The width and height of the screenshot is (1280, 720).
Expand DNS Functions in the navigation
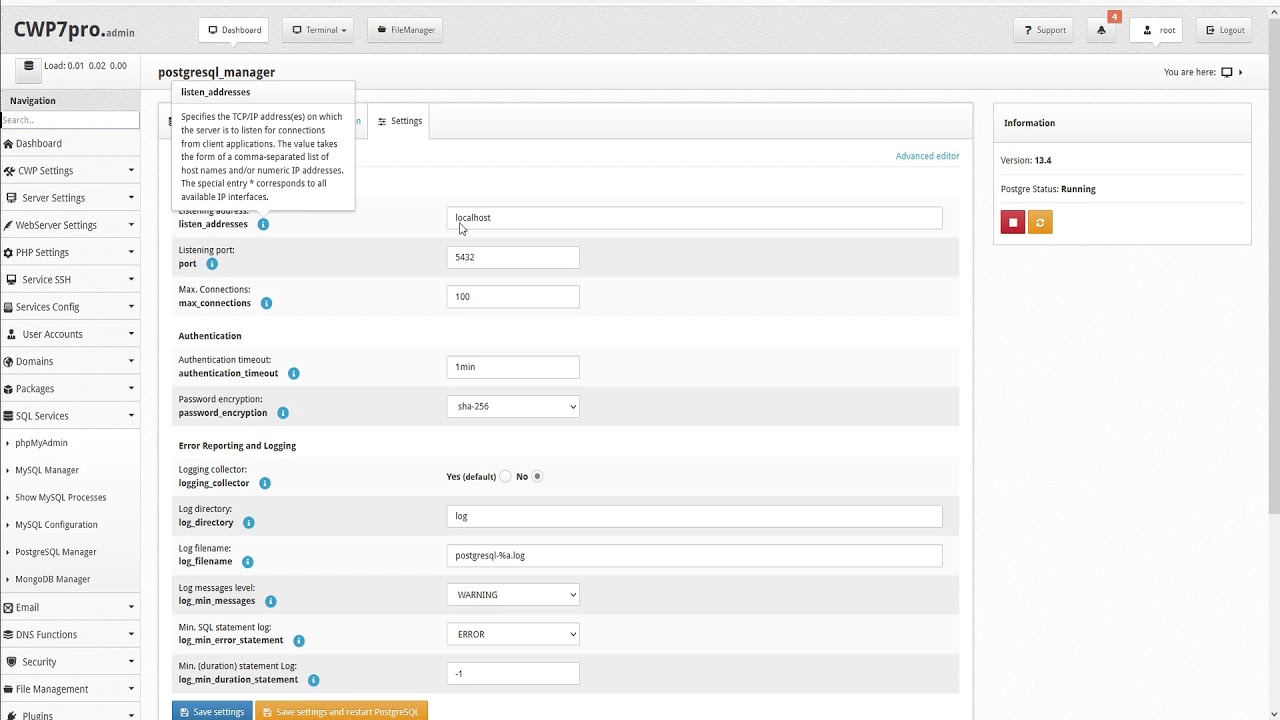click(70, 634)
